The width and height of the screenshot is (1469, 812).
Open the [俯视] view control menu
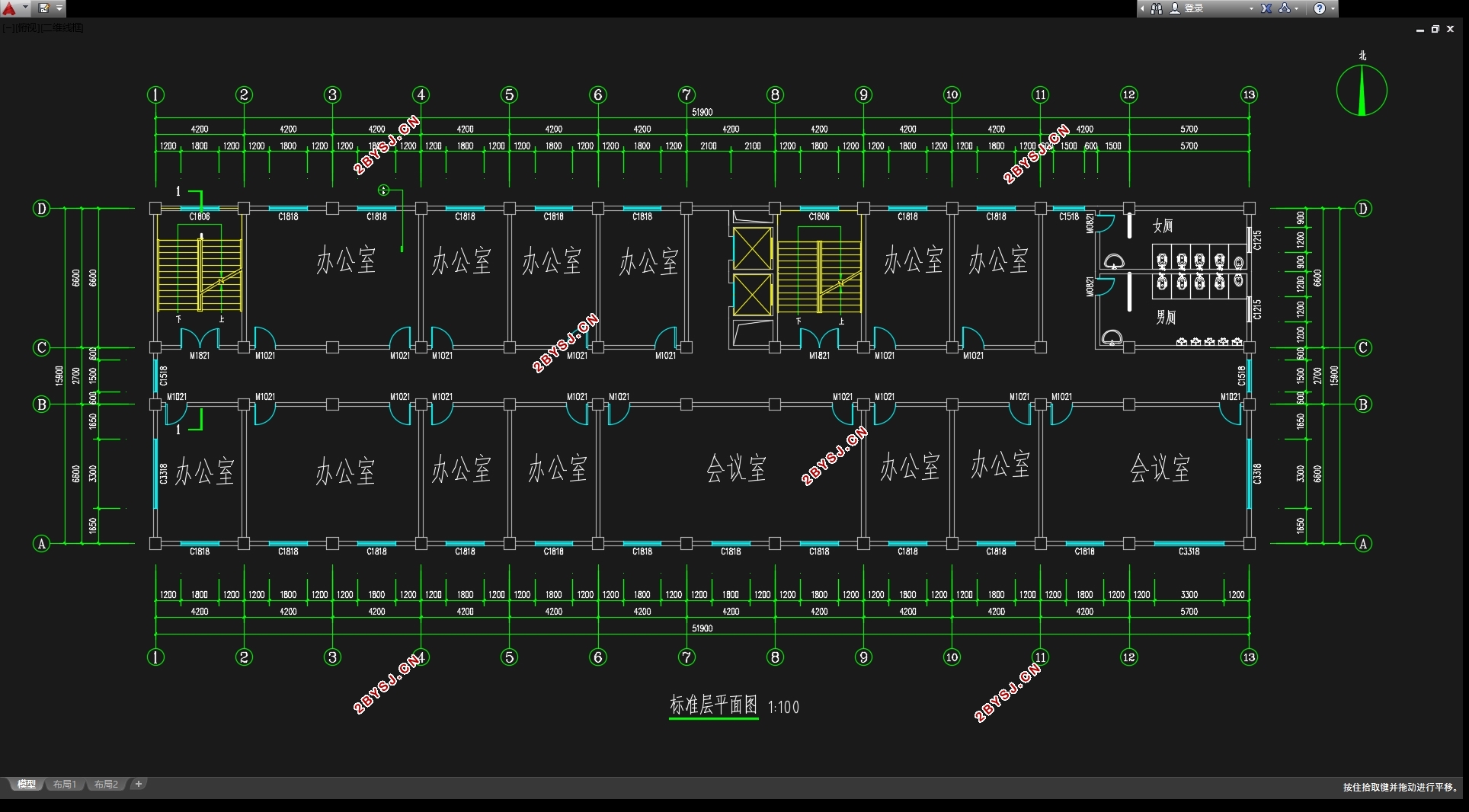[x=27, y=28]
